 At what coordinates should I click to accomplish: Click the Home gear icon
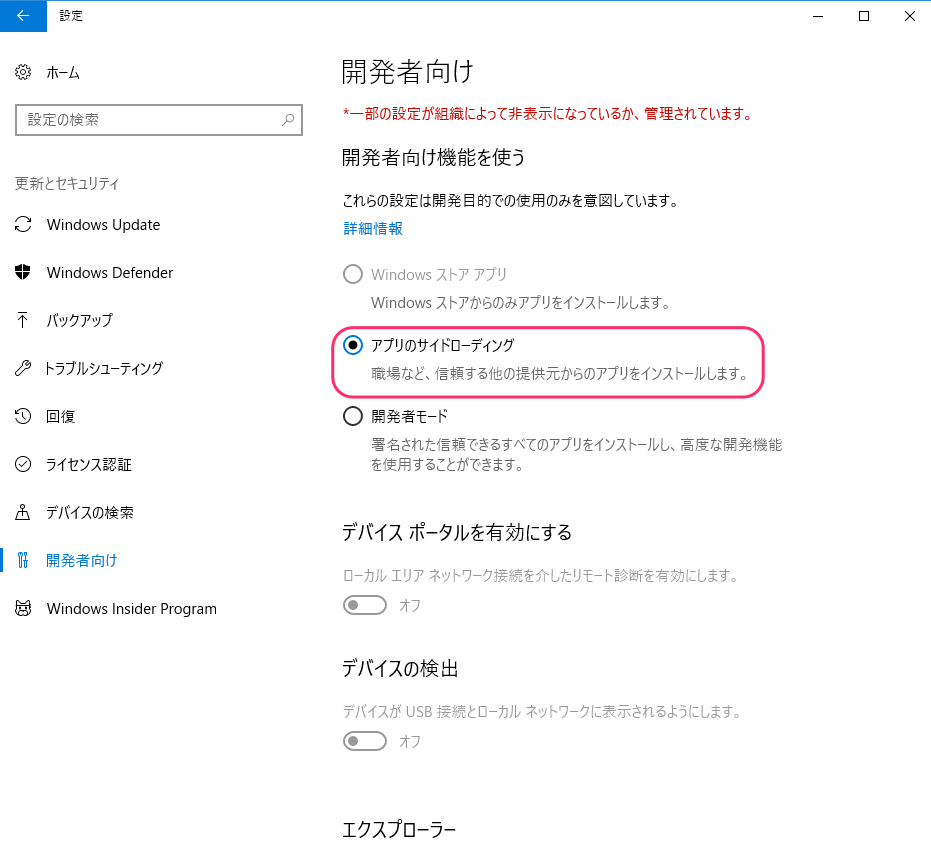point(24,73)
